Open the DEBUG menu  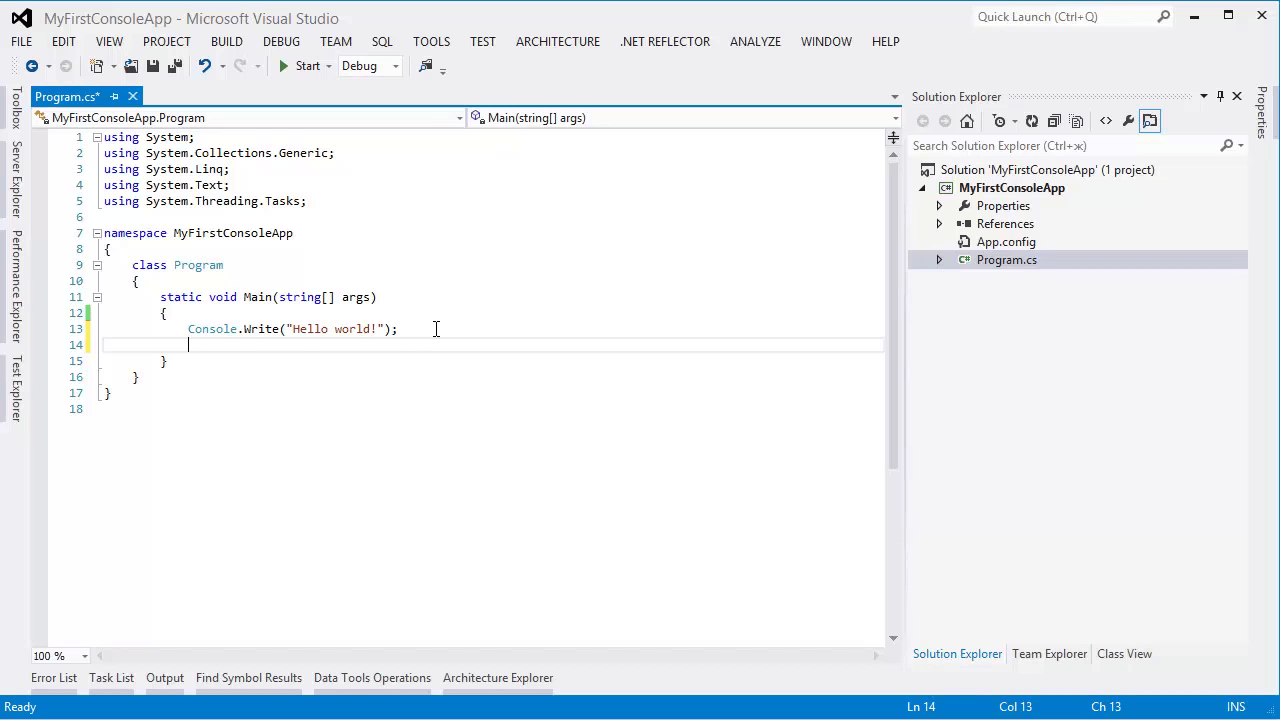pos(281,41)
